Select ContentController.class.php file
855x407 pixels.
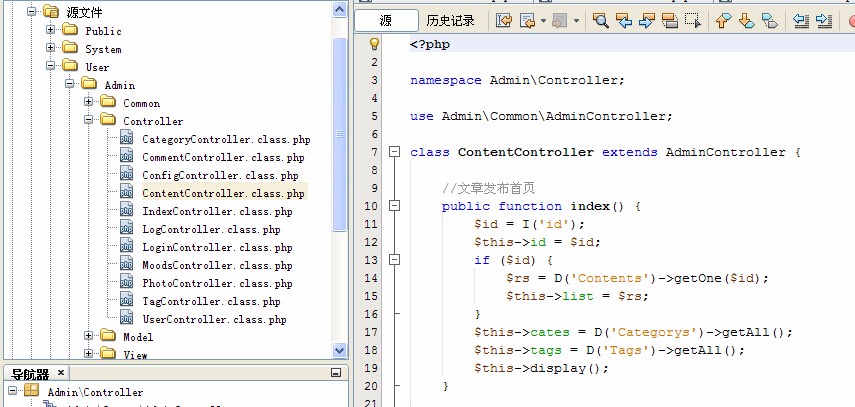[223, 193]
